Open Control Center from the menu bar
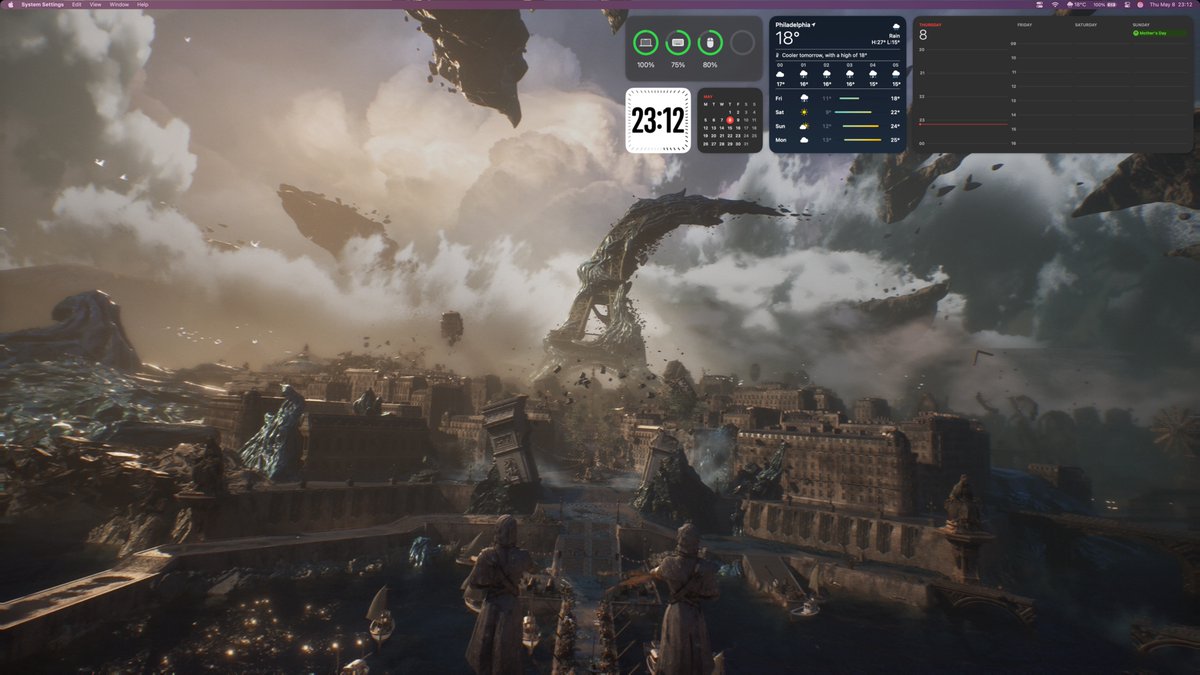This screenshot has width=1200, height=675. [x=1127, y=4]
